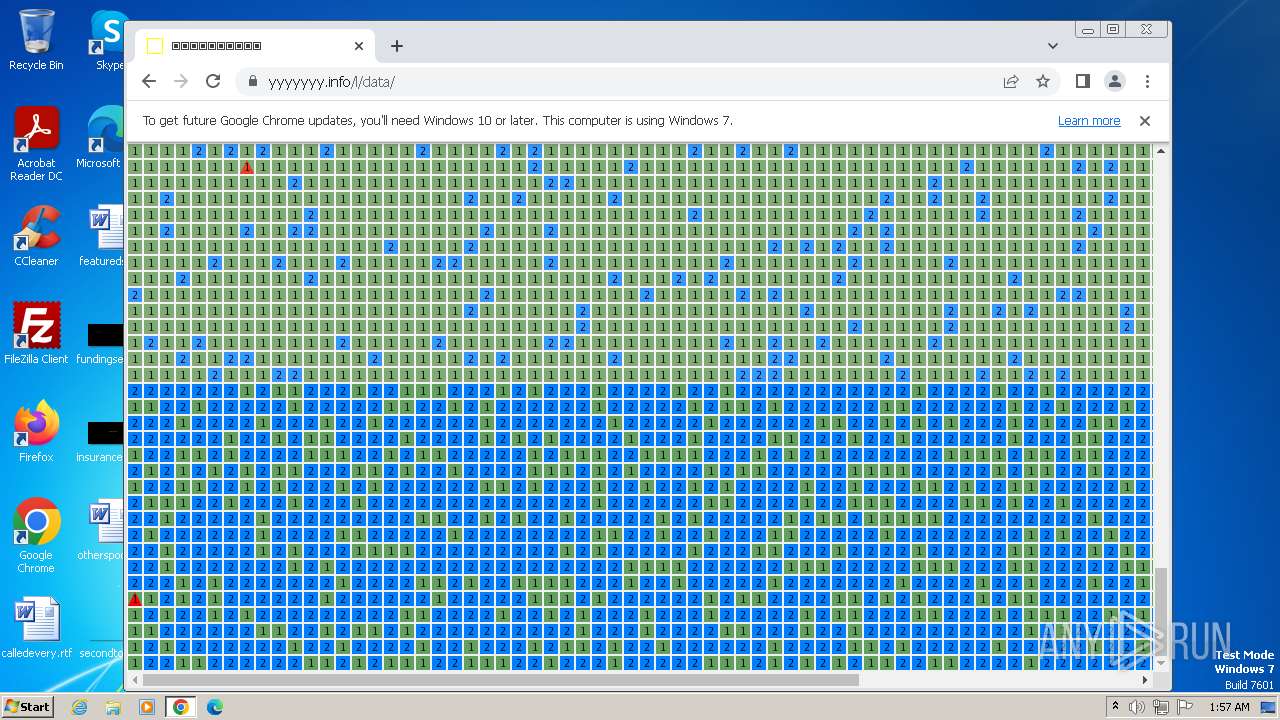Click the red triangle cell in the lower-left grid
Screen dimensions: 1280x720
tap(135, 599)
